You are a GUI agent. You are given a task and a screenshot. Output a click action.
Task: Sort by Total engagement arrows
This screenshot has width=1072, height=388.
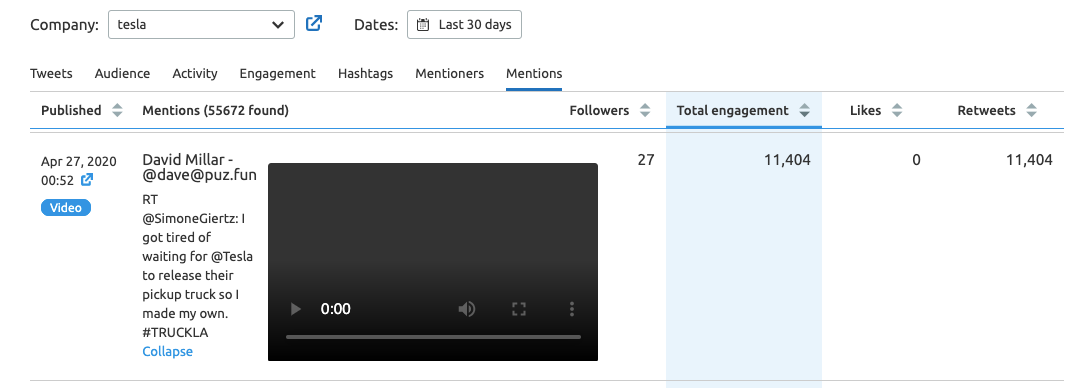coord(805,111)
